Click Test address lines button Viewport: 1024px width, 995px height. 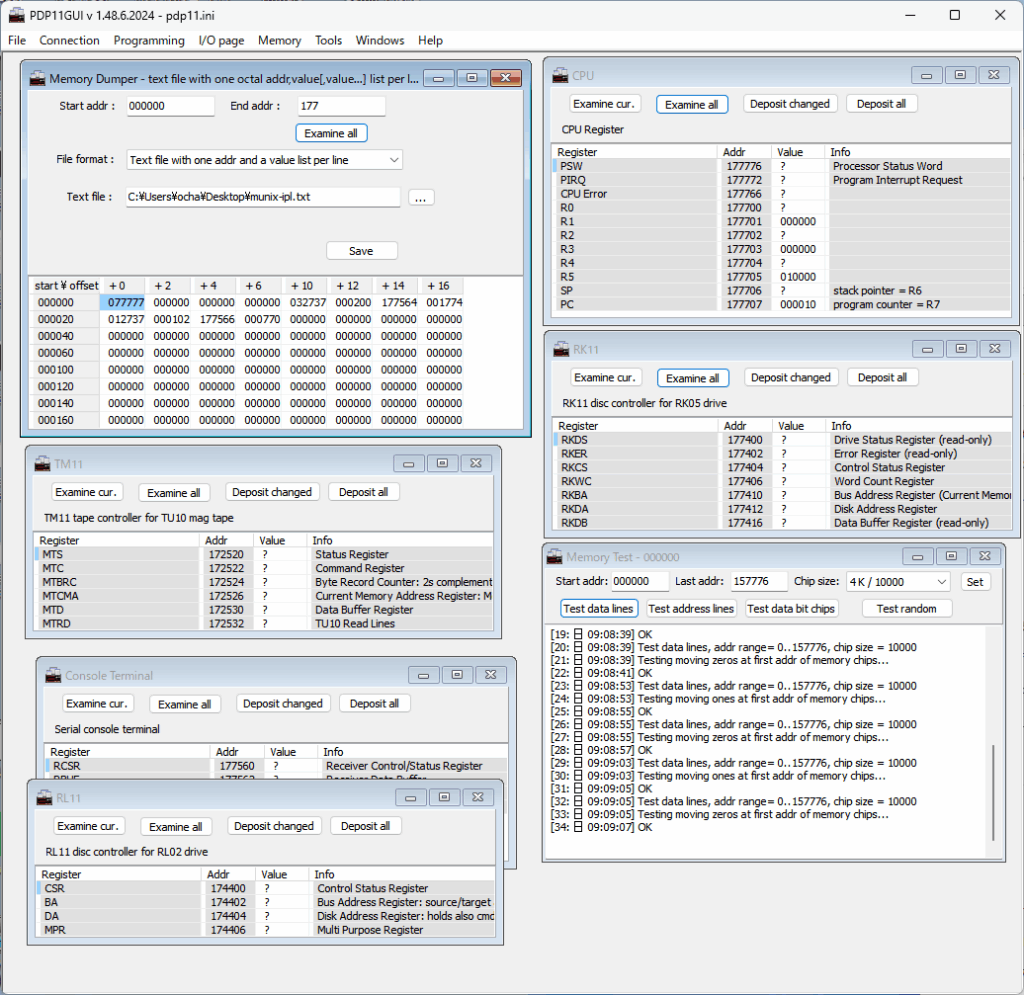click(691, 609)
